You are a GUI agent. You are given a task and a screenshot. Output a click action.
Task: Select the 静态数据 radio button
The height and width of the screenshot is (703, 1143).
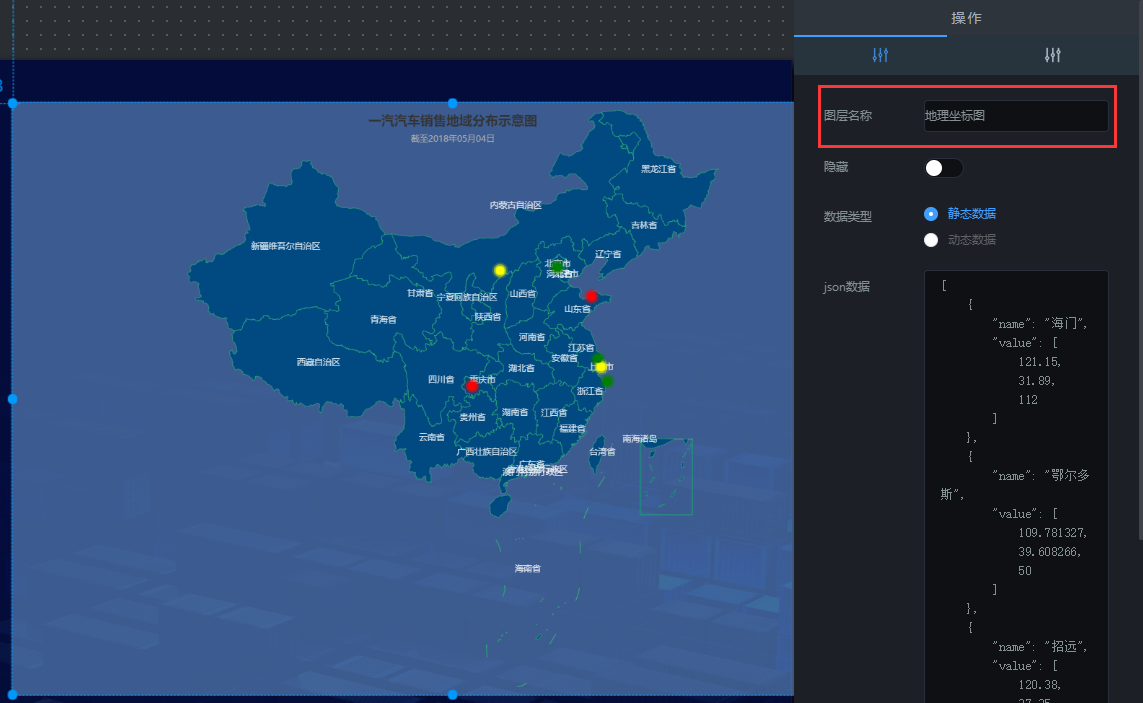[x=931, y=214]
